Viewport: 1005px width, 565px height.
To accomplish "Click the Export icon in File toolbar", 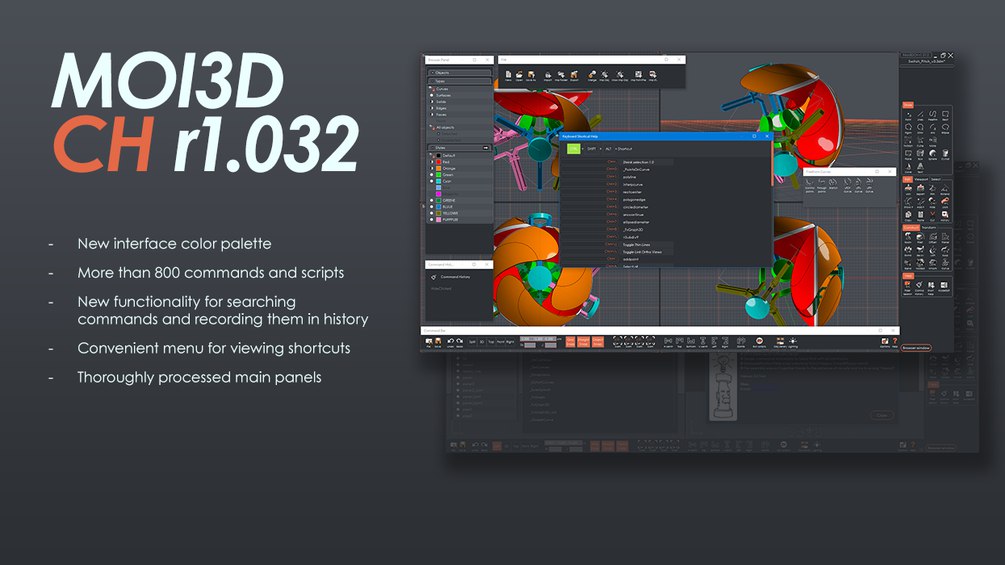I will [574, 76].
